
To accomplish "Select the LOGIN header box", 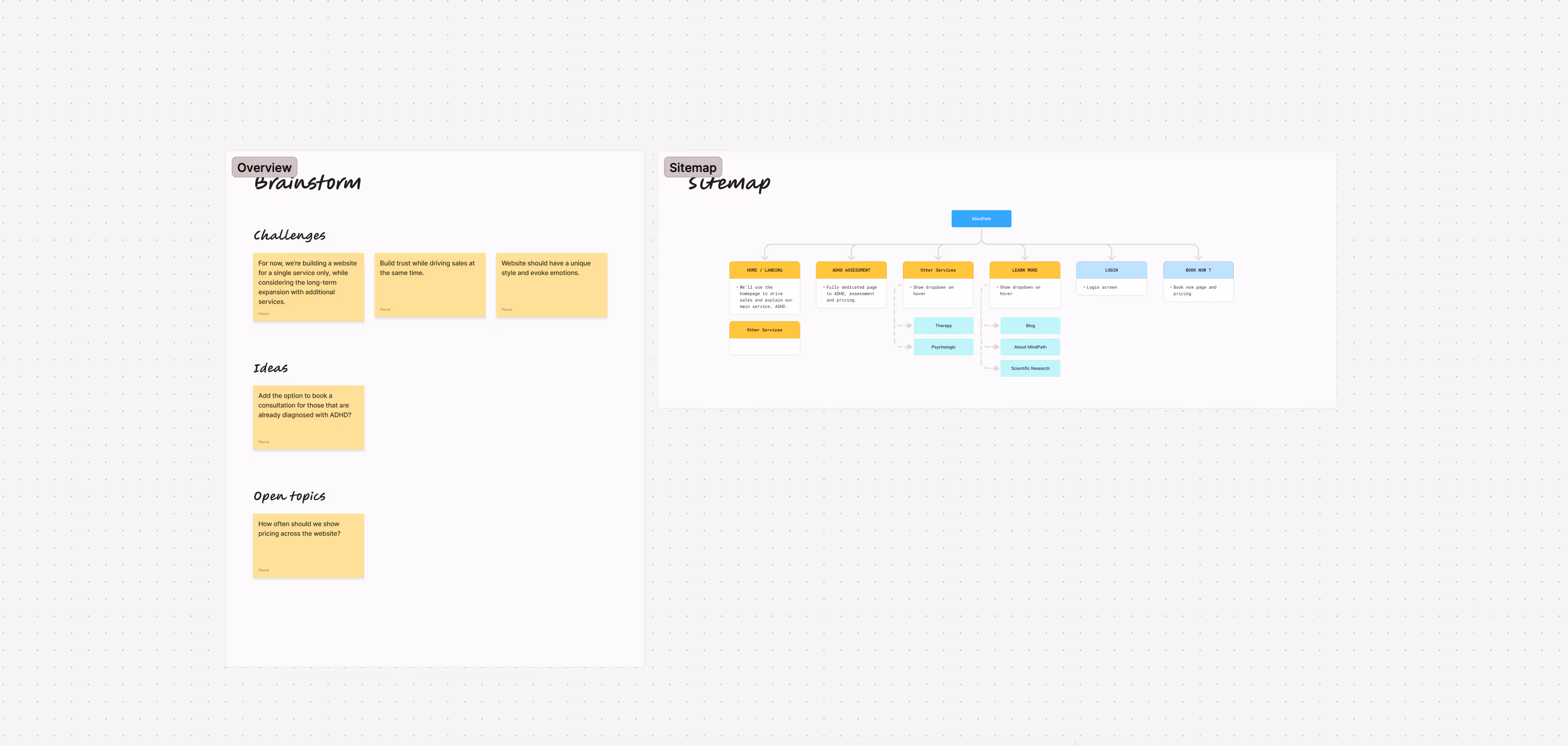I will pyautogui.click(x=1111, y=270).
